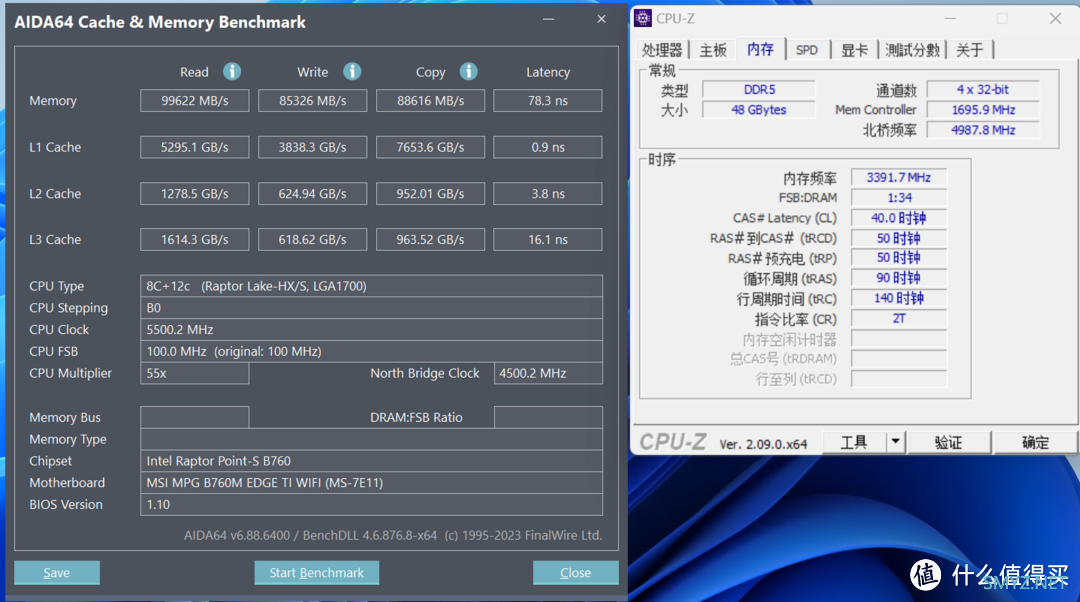Click the Motherboard field MSI MPG B760M EDGE
Screen dimensions: 1080x602
(x=371, y=483)
